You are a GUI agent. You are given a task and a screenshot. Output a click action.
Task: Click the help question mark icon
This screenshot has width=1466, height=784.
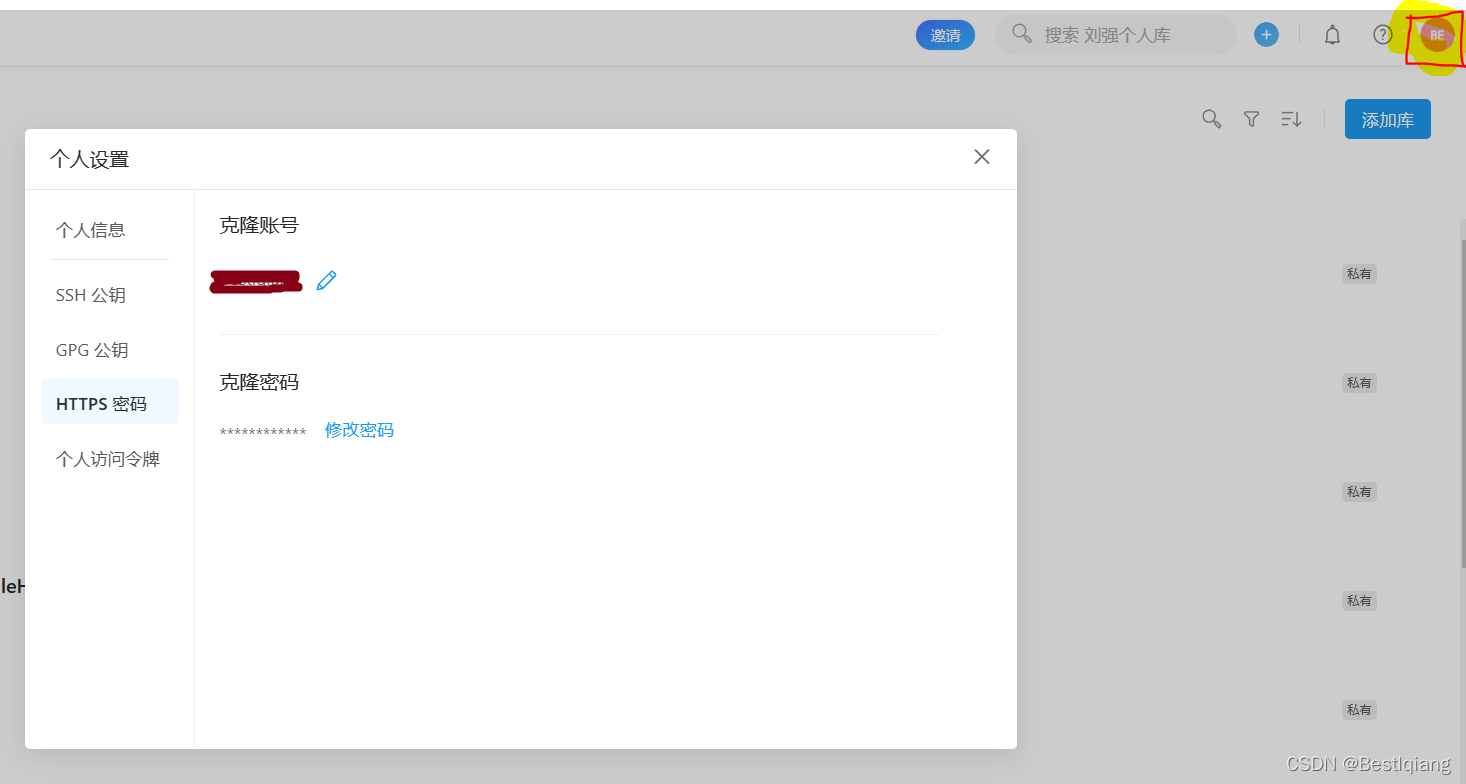tap(1382, 34)
